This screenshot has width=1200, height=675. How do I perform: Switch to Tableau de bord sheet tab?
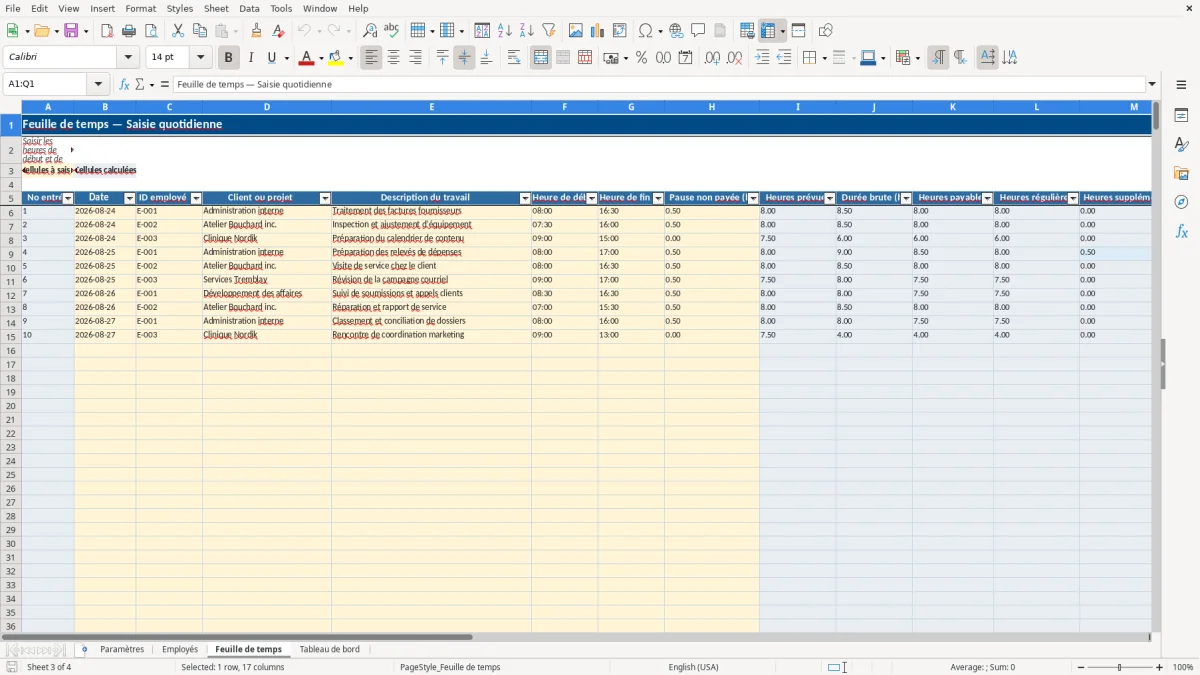330,649
